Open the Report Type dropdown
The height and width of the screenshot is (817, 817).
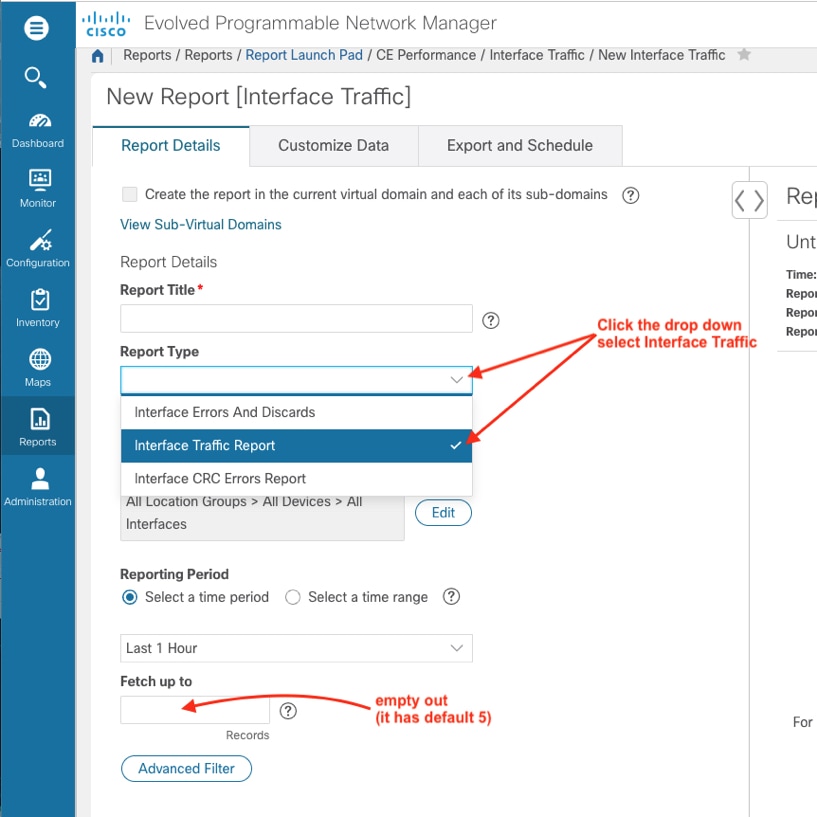[x=296, y=380]
